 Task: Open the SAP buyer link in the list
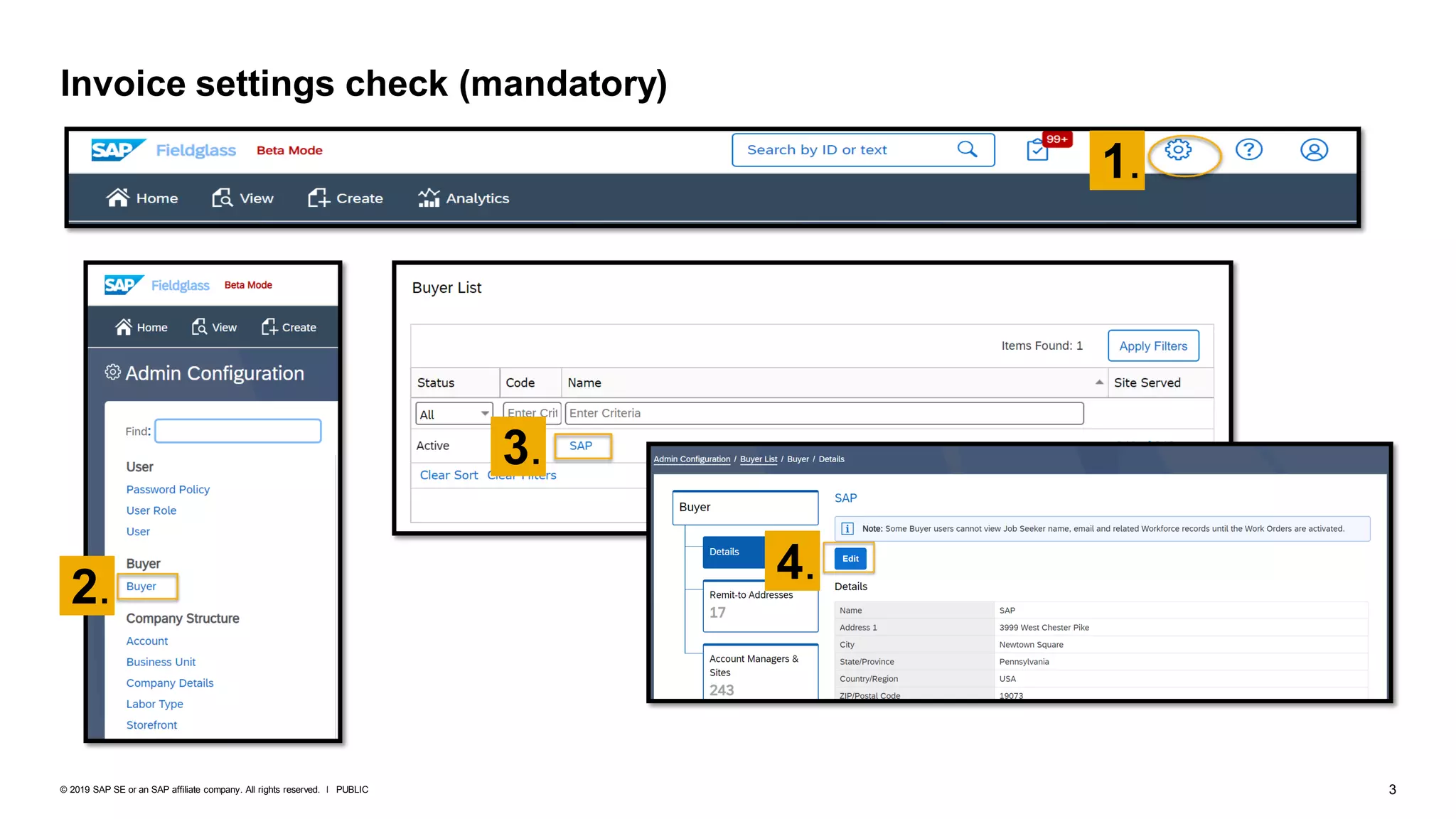580,446
